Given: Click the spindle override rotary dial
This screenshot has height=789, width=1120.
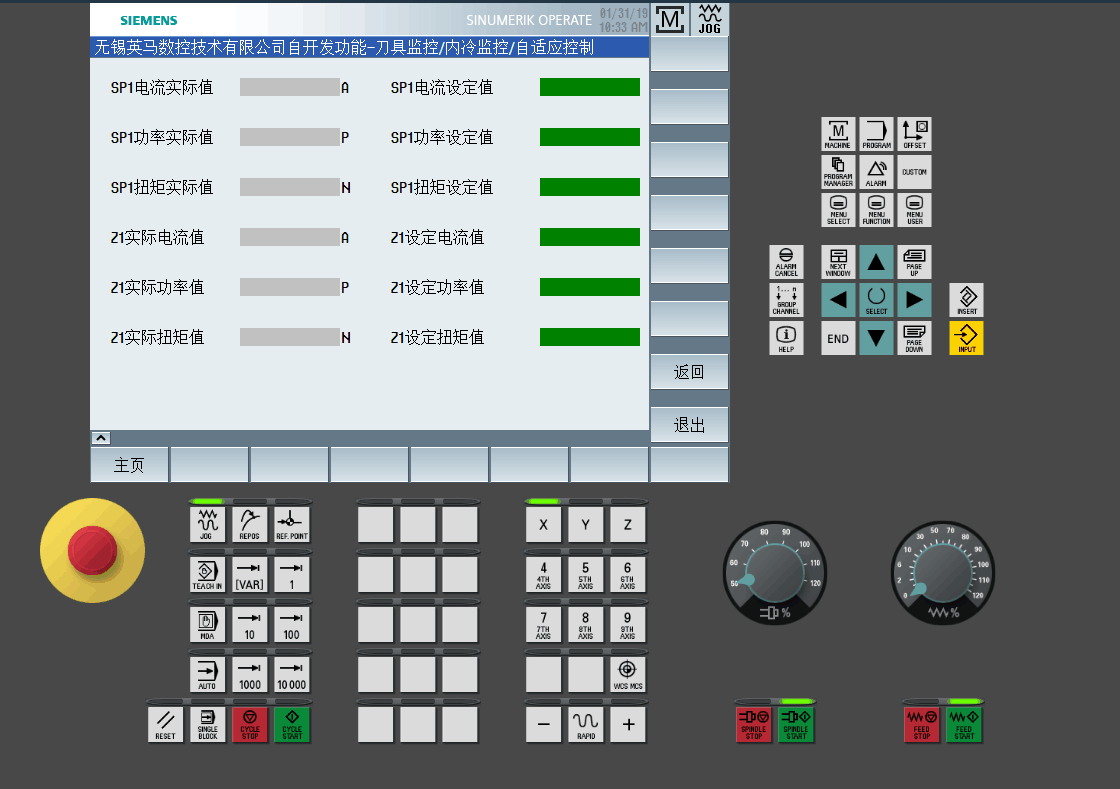Looking at the screenshot, I should pyautogui.click(x=774, y=571).
